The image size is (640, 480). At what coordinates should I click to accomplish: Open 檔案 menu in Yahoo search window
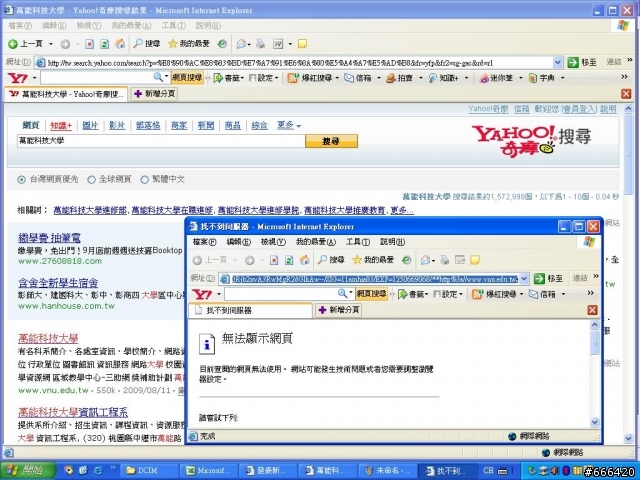pos(20,26)
